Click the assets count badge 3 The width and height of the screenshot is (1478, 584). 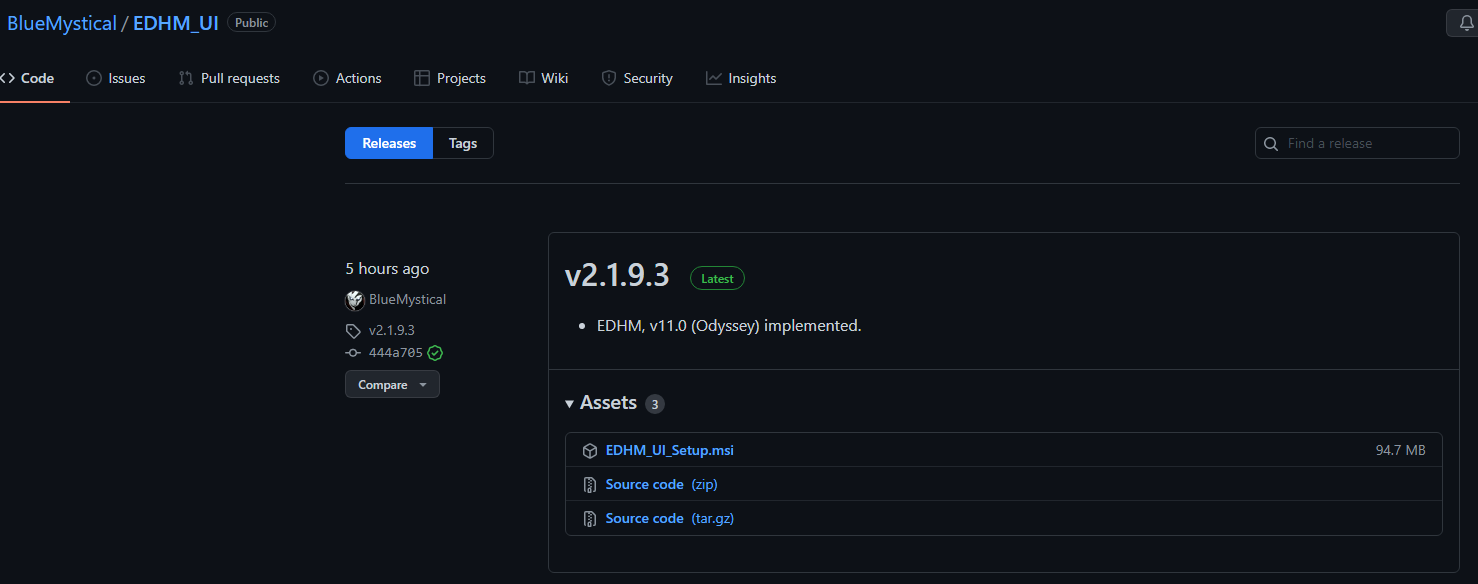[x=655, y=404]
